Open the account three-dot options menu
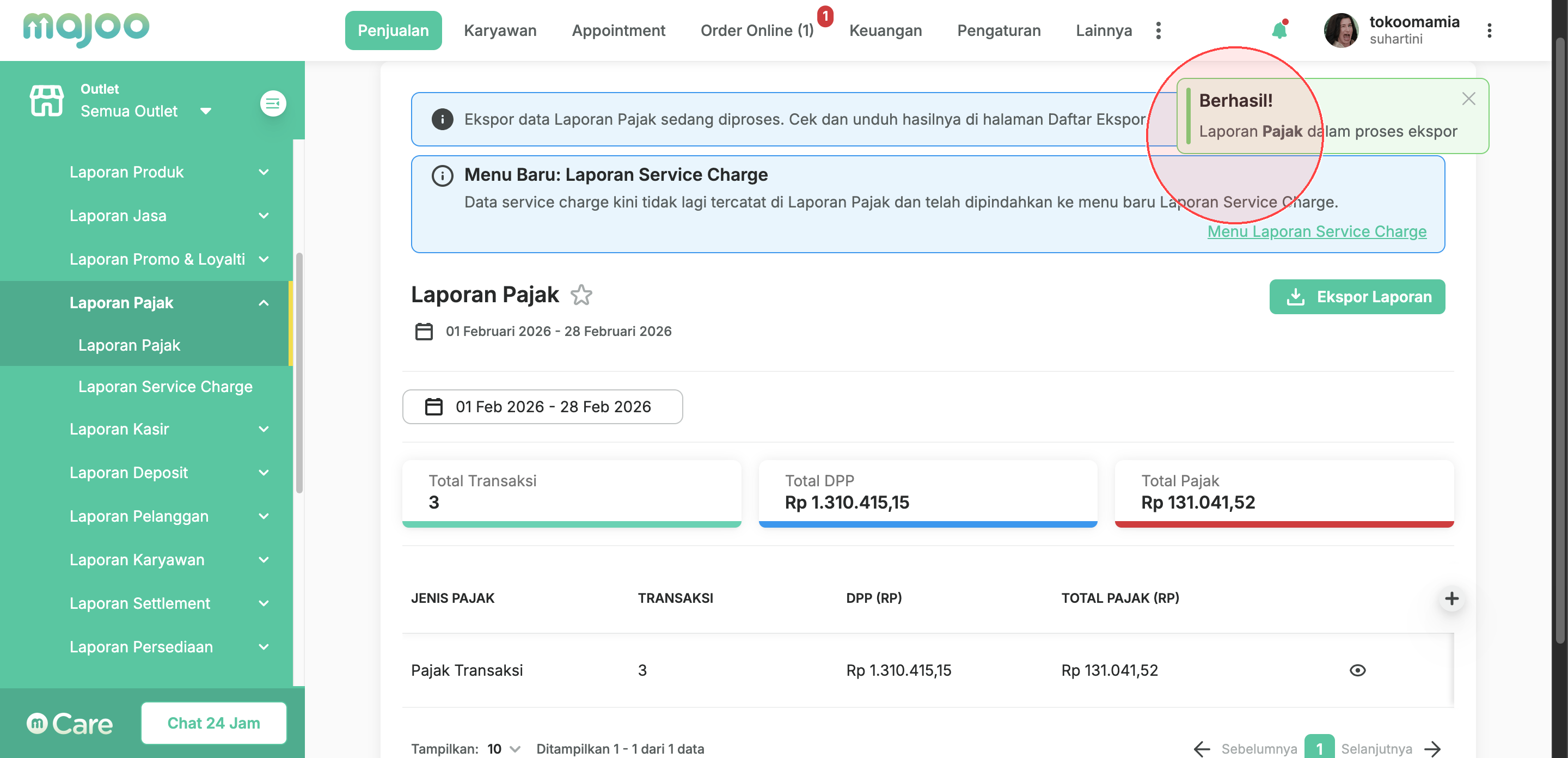 [1489, 30]
